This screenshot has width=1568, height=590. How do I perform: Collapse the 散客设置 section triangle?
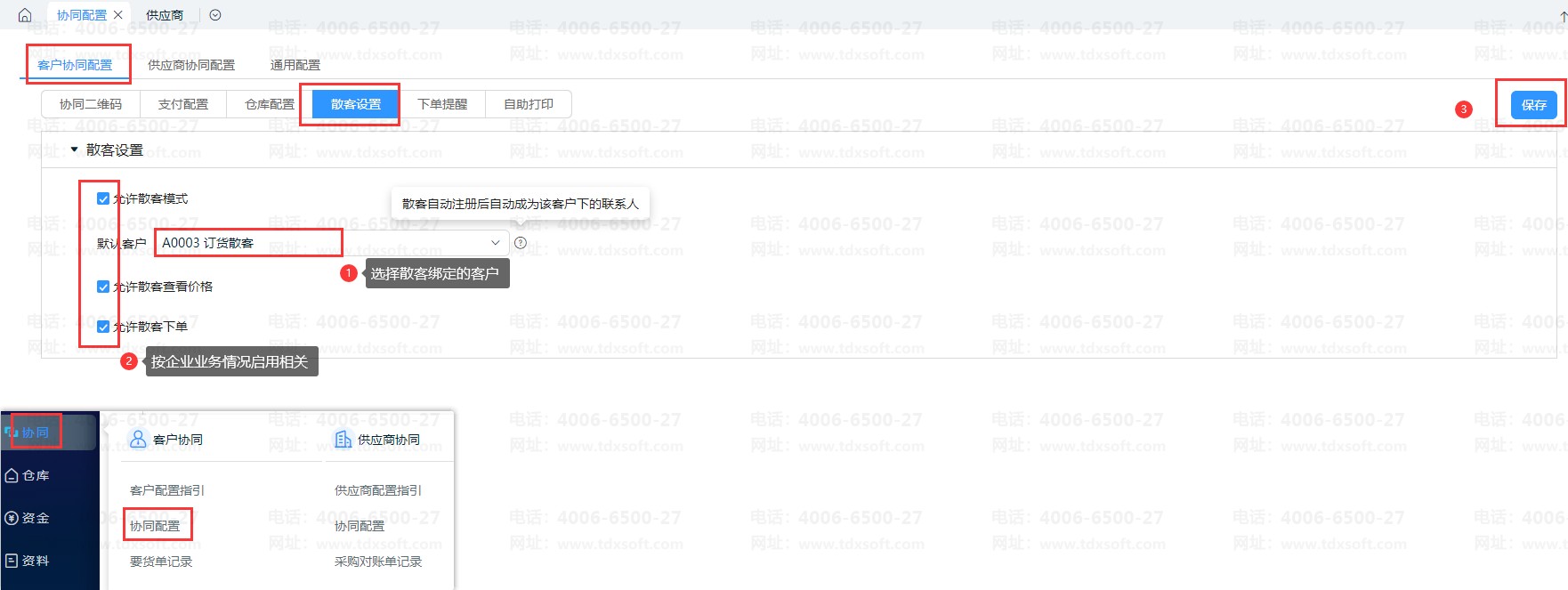pyautogui.click(x=75, y=150)
